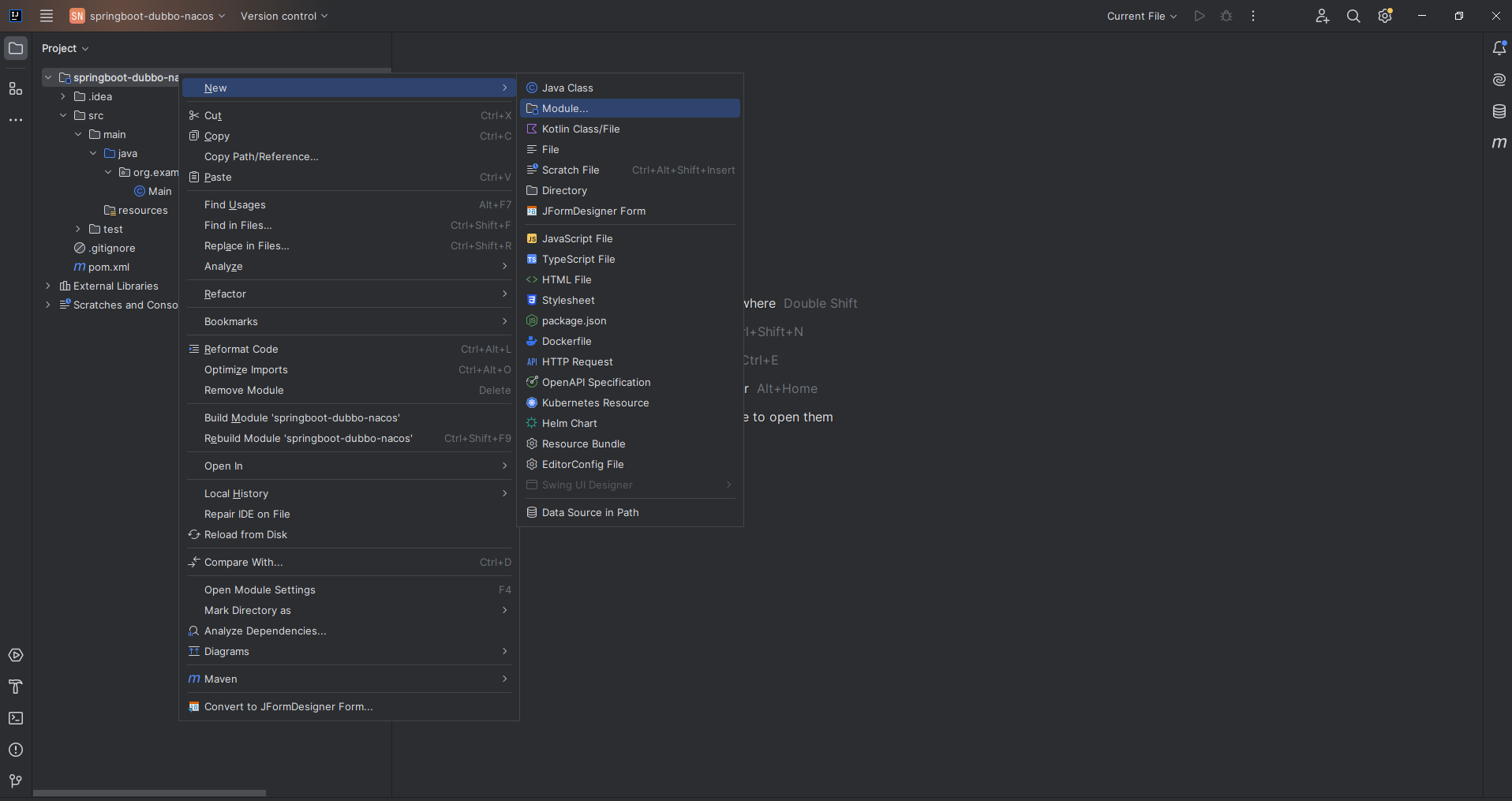The height and width of the screenshot is (801, 1512).
Task: Create a TypeScript File
Action: 630,259
